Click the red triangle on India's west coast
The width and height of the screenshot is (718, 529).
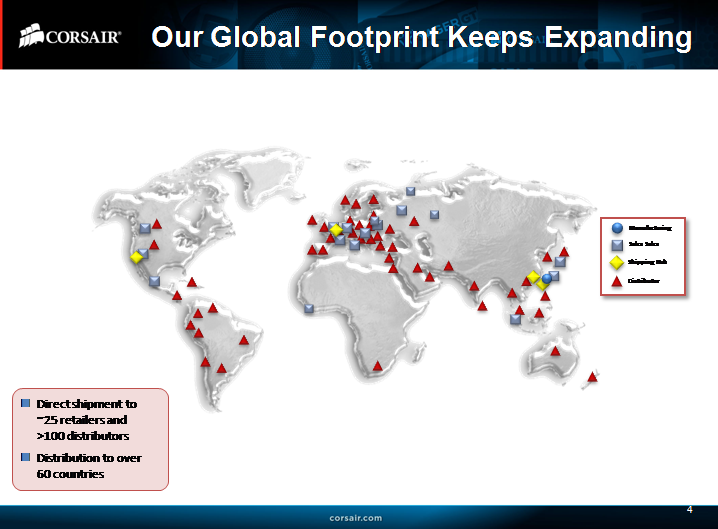474,286
